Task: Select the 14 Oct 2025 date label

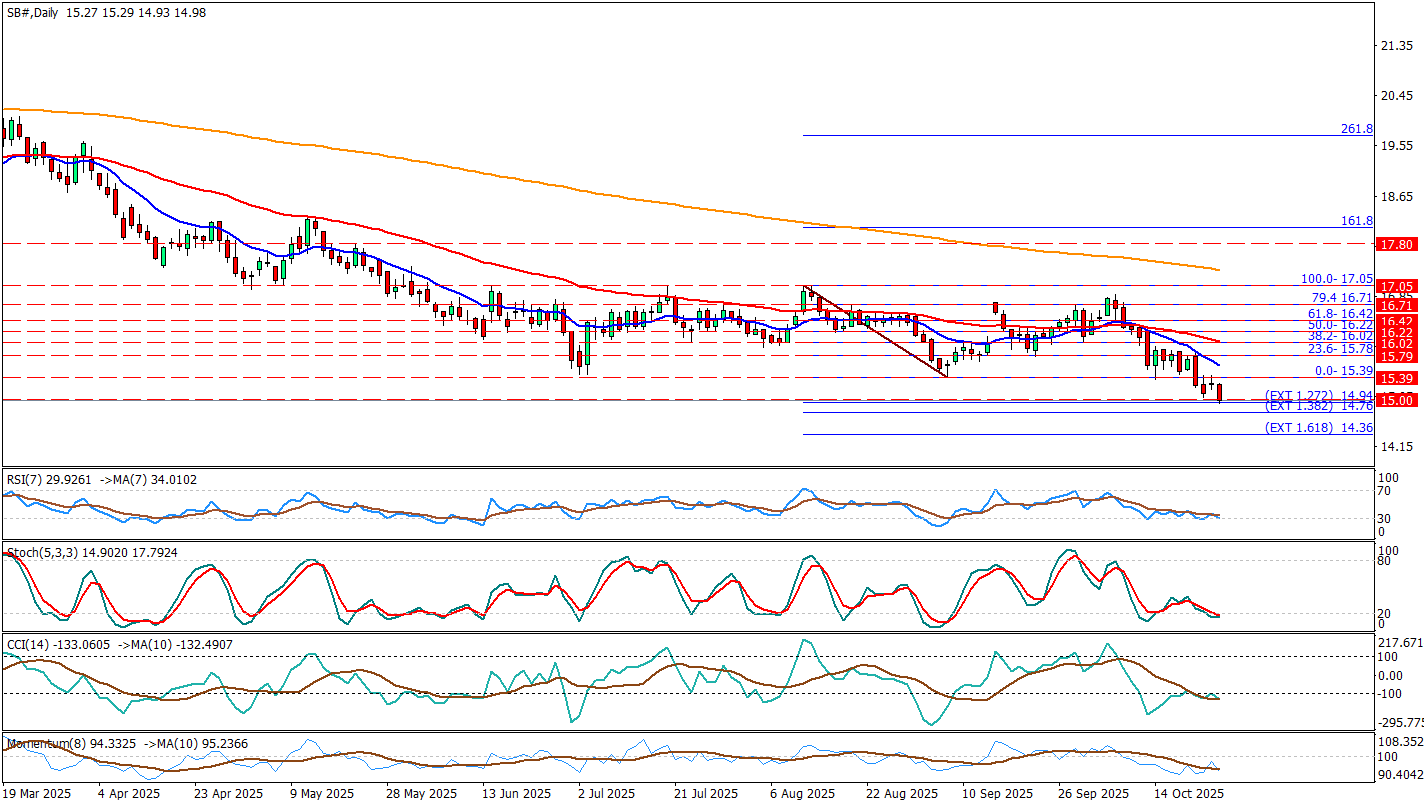Action: coord(1186,793)
